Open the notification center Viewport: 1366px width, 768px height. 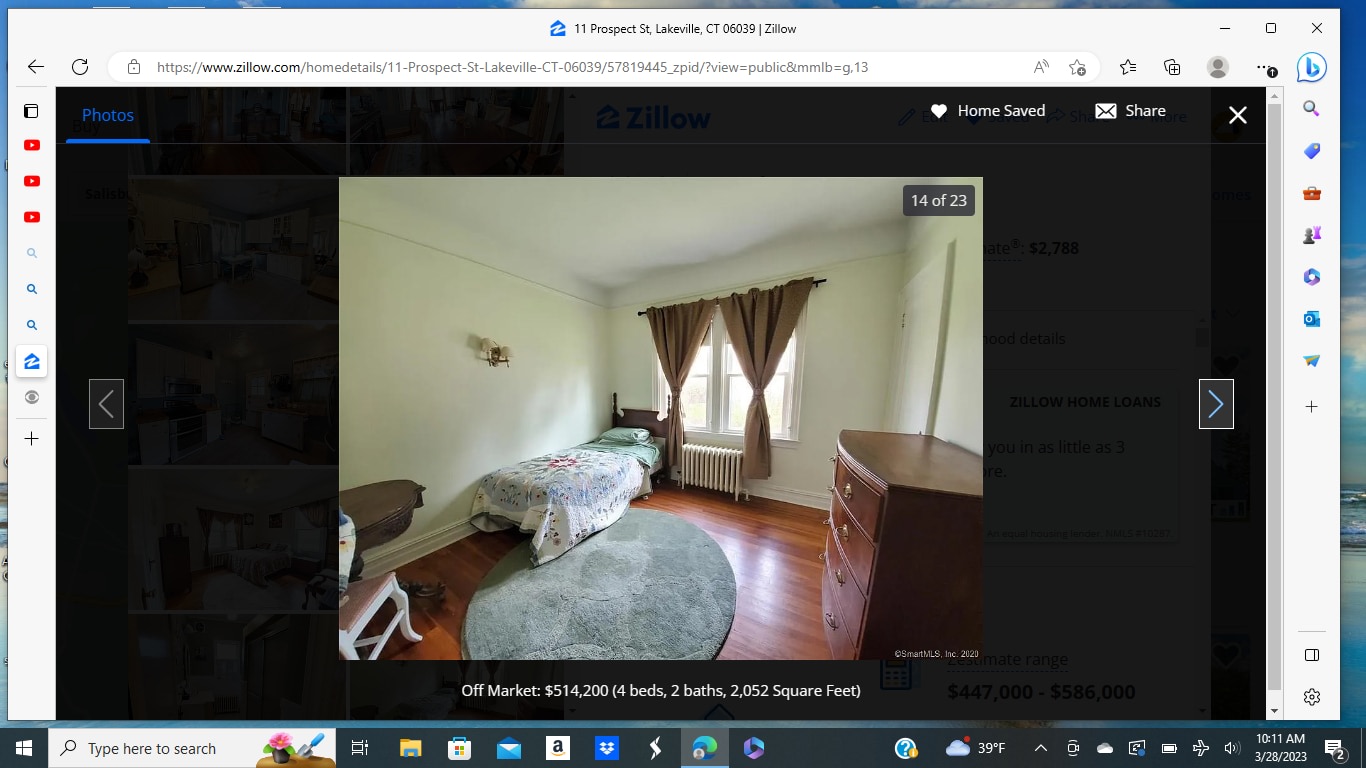(1334, 748)
